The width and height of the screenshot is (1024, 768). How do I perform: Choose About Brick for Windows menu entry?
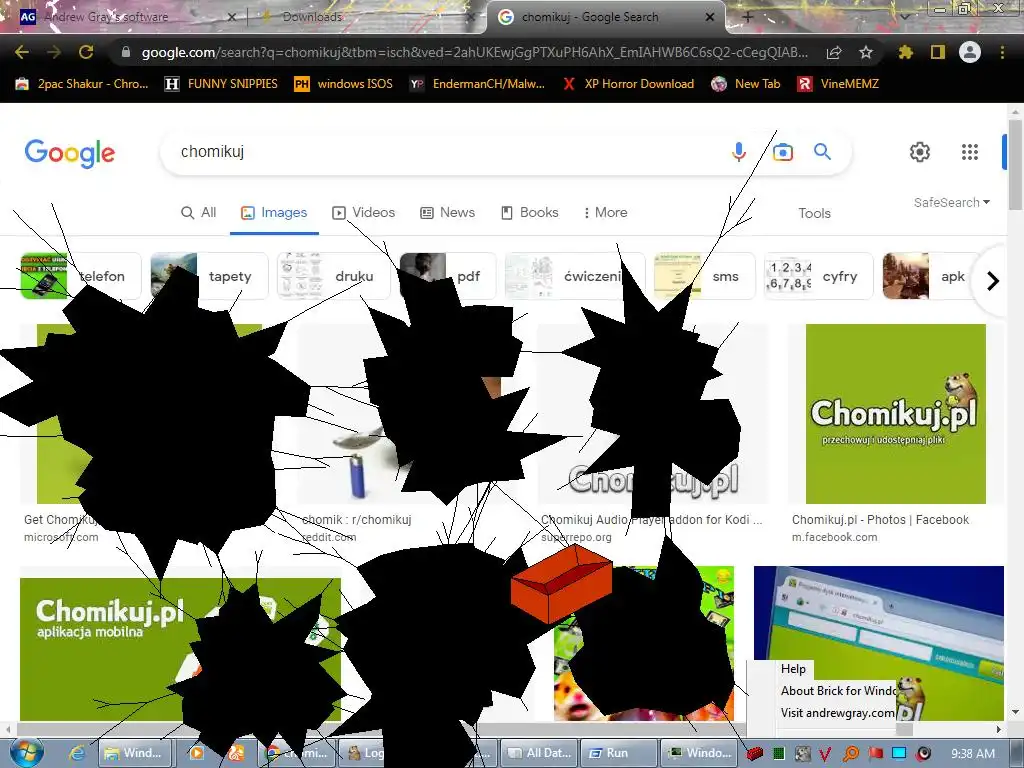point(839,691)
